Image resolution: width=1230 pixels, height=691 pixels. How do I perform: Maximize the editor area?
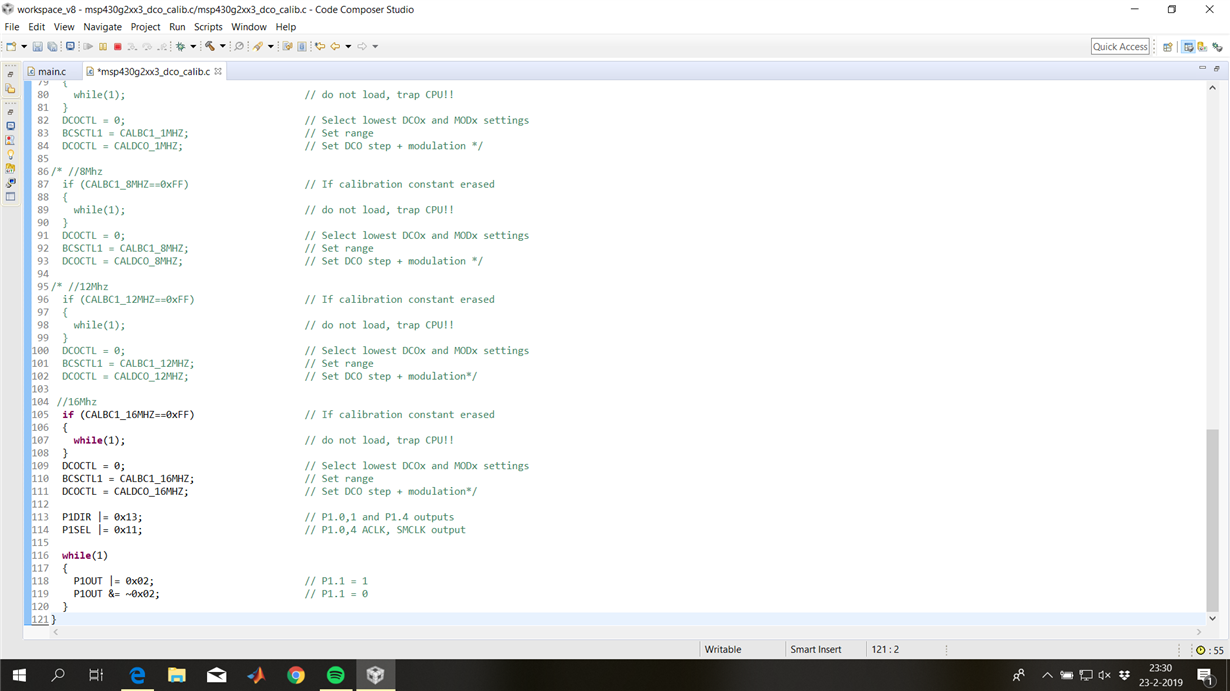pyautogui.click(x=1216, y=68)
